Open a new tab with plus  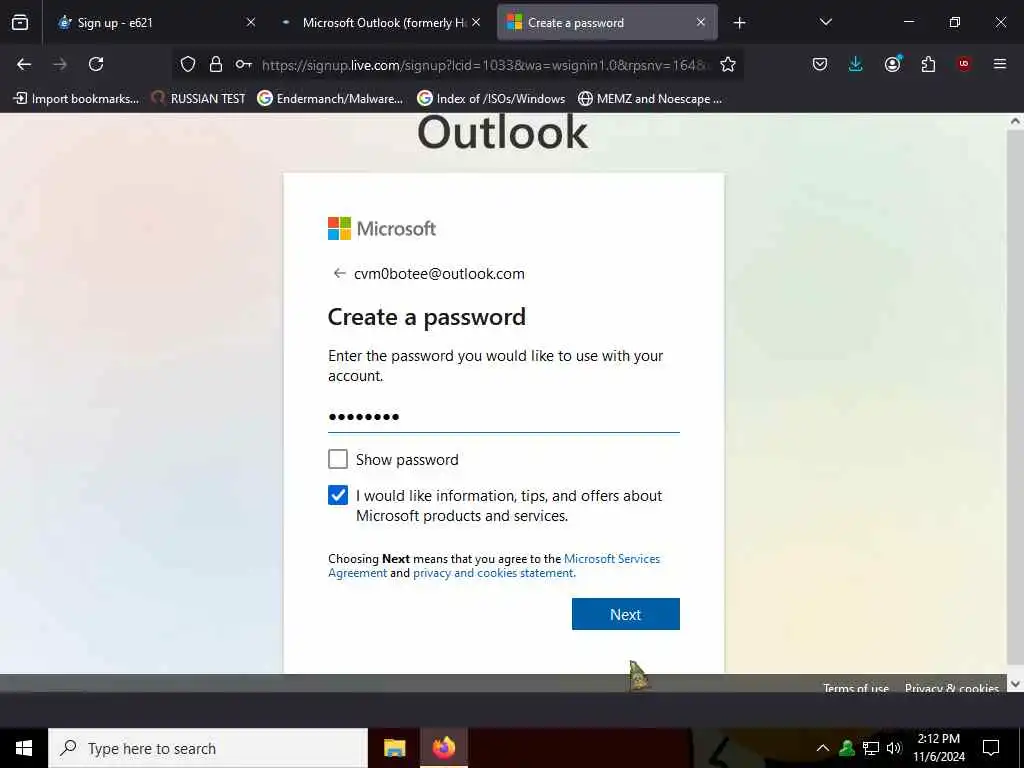coord(739,23)
